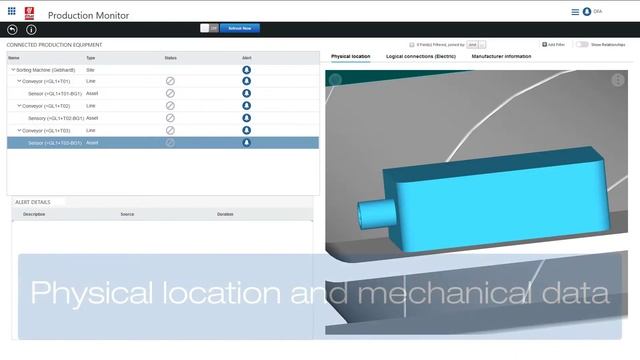Select the Conveyor (=GL1+T02) row name
The width and height of the screenshot is (640, 360).
point(46,106)
